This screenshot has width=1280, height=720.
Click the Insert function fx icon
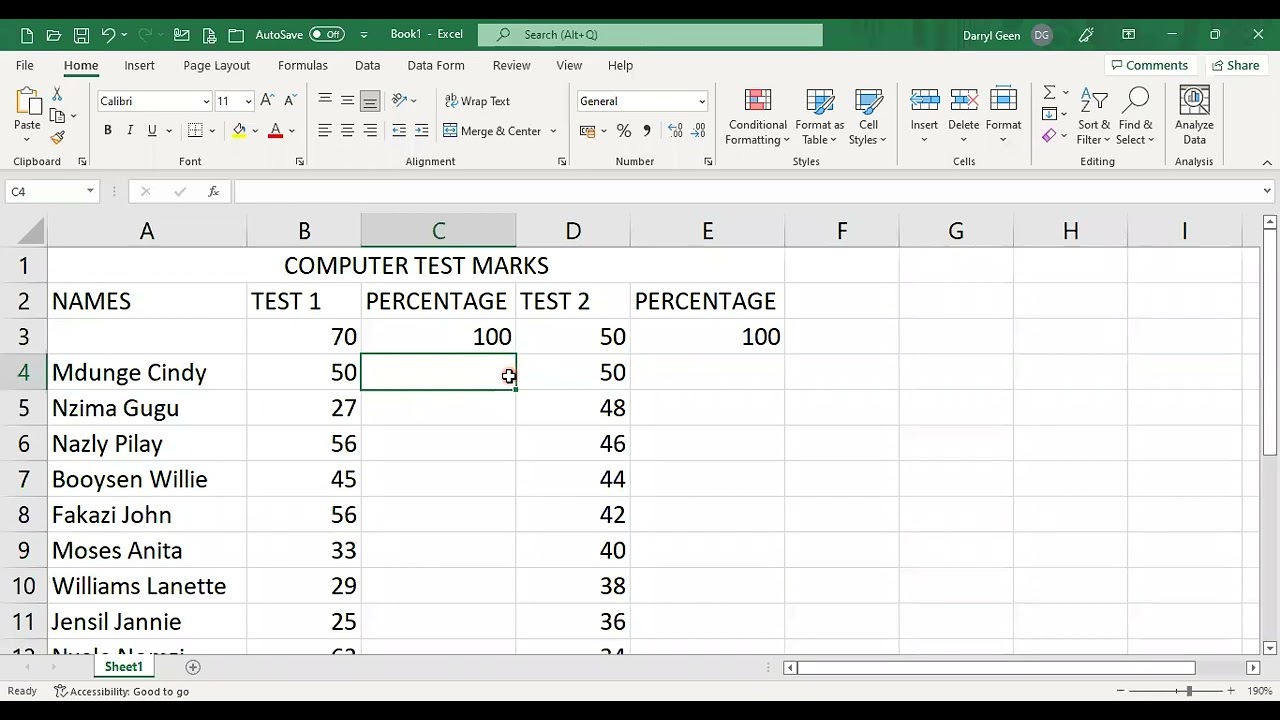213,191
